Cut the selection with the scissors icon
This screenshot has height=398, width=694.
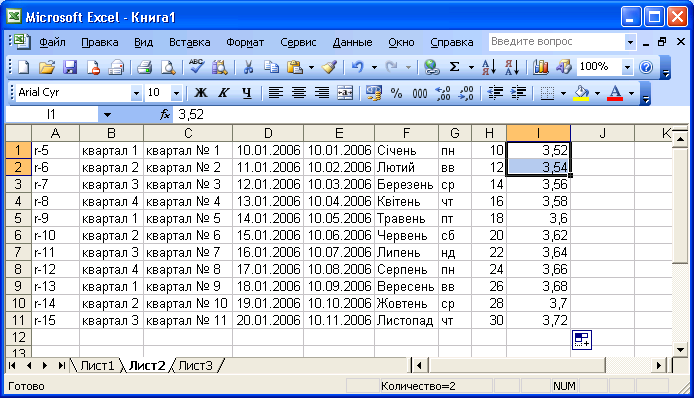(x=248, y=67)
